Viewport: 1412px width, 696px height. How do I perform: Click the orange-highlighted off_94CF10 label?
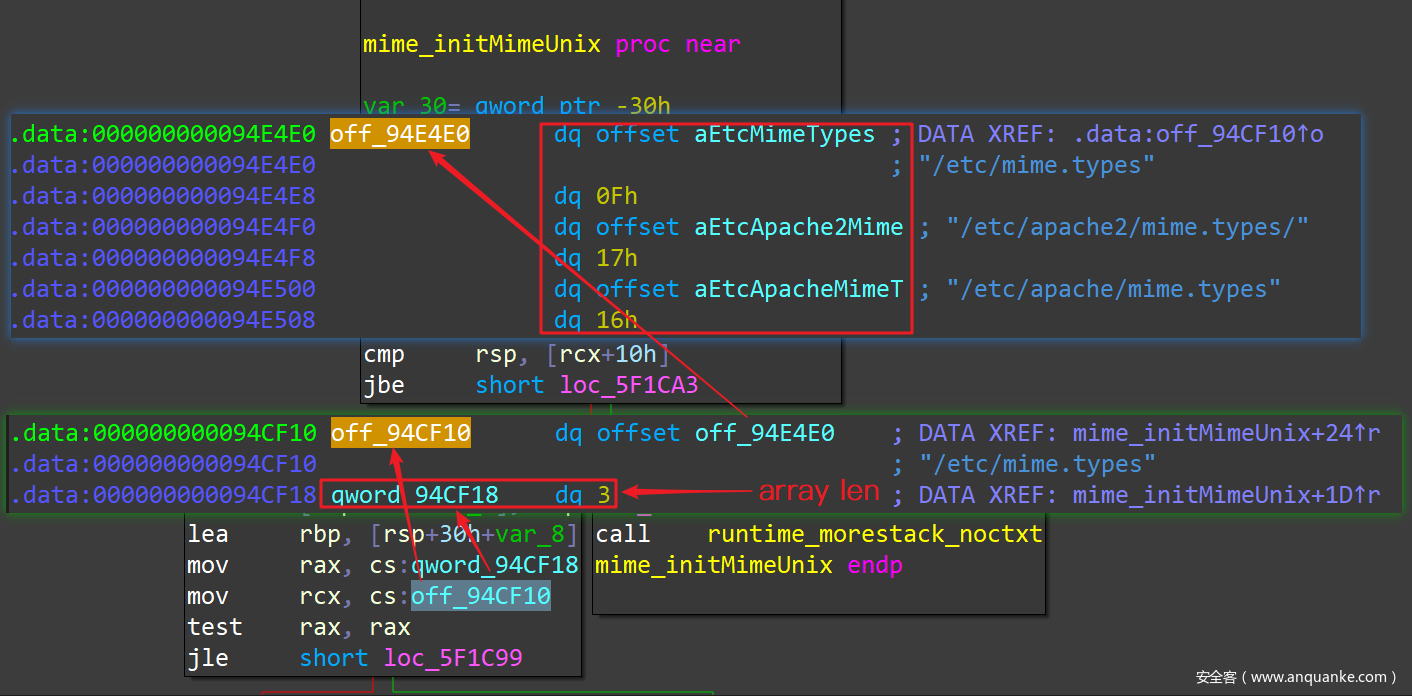(x=400, y=433)
